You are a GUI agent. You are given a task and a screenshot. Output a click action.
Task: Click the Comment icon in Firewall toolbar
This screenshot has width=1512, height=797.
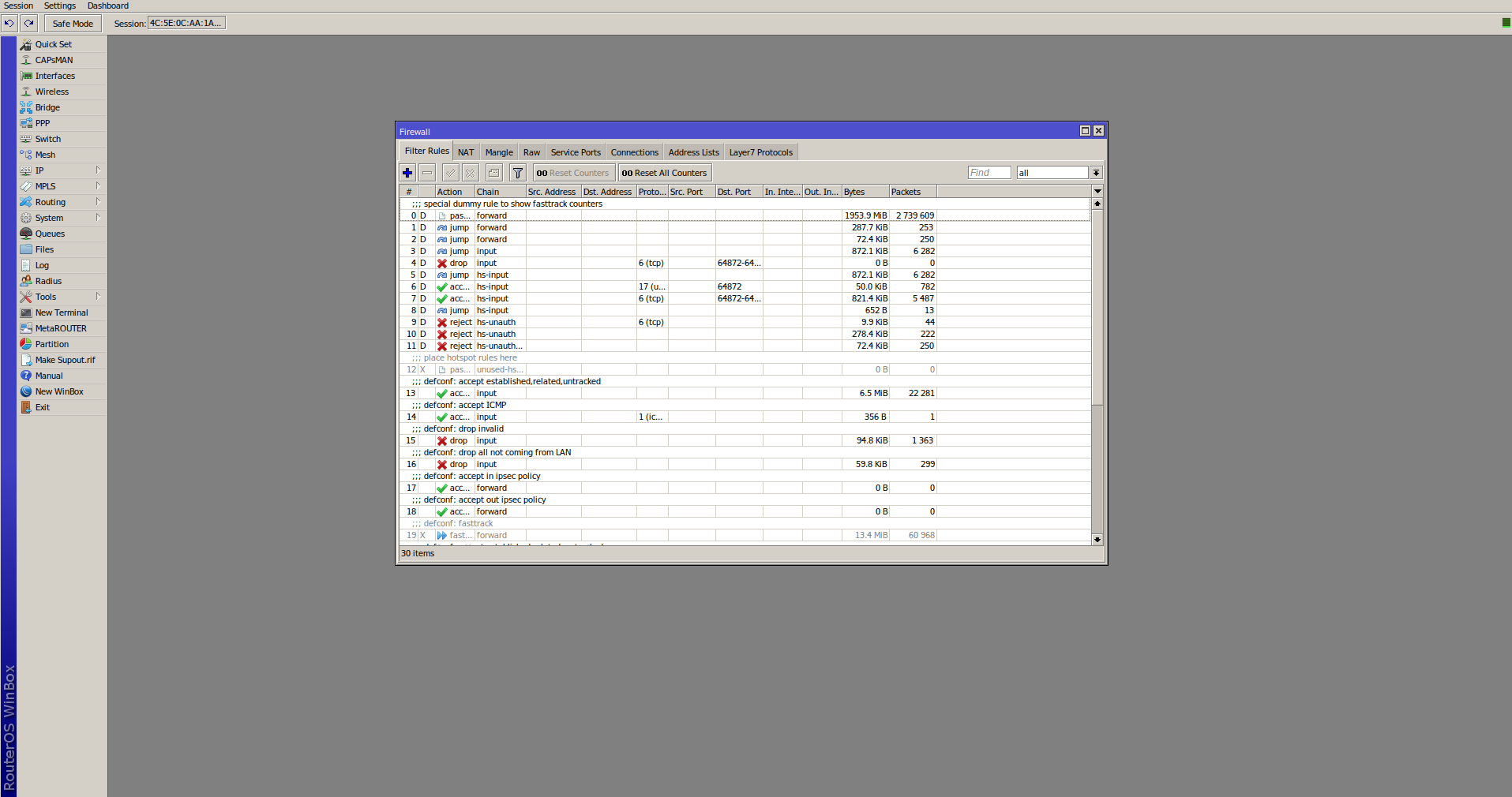pyautogui.click(x=494, y=173)
